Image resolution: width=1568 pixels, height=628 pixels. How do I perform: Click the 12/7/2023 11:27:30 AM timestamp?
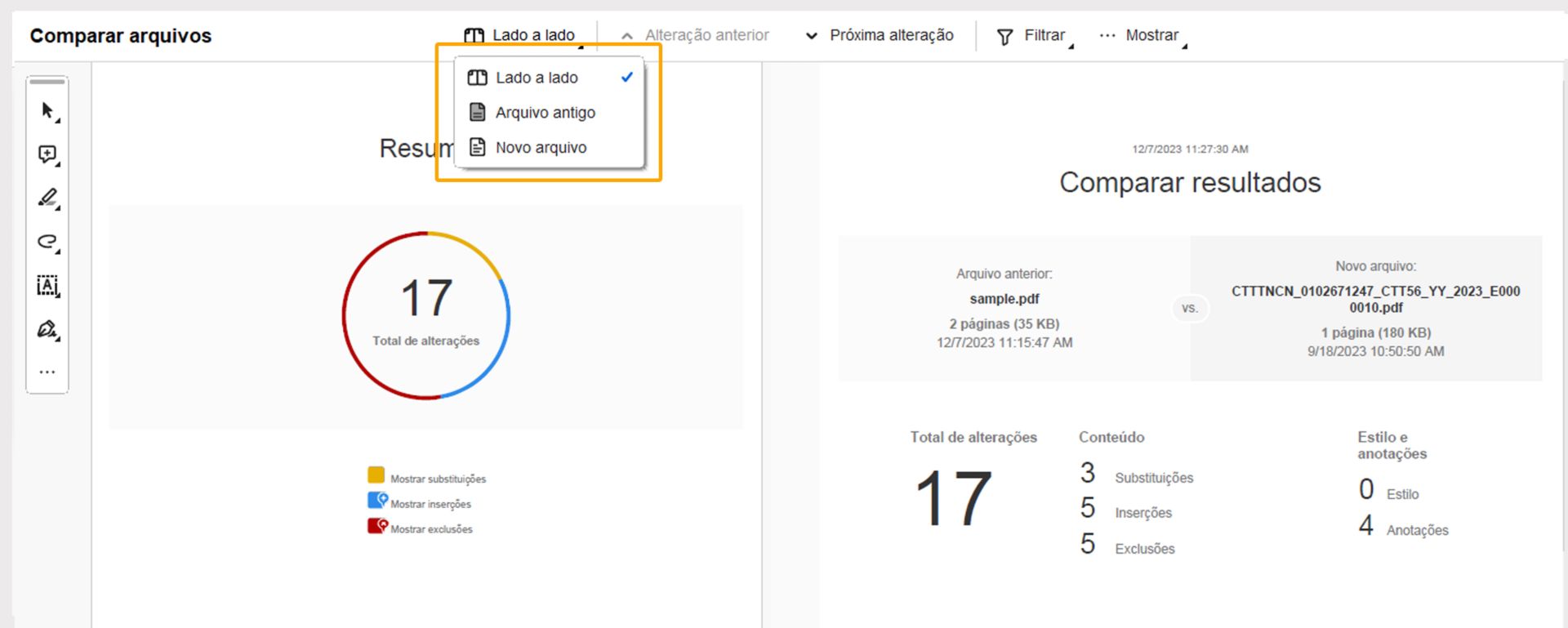click(1190, 149)
